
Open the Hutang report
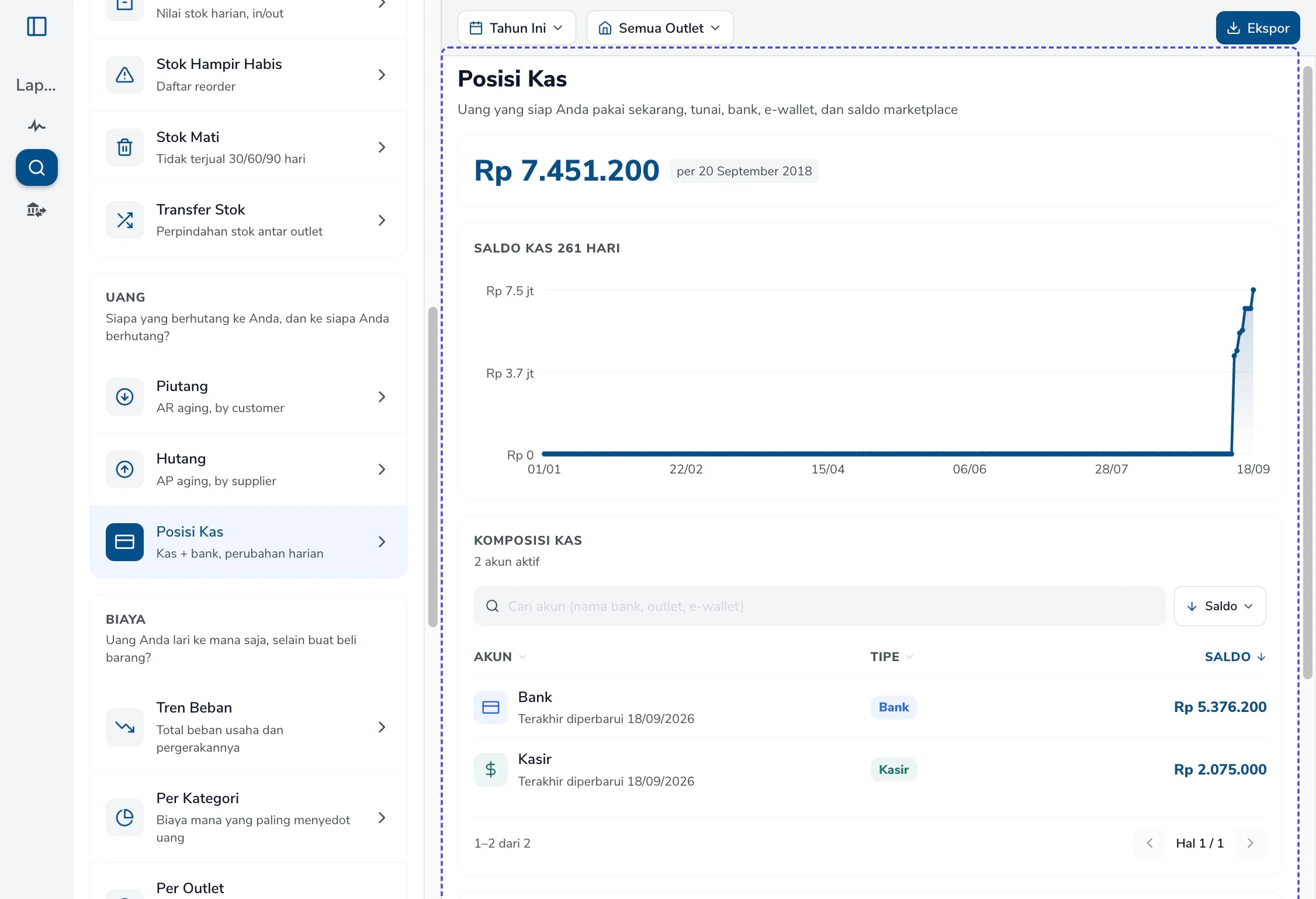(248, 469)
